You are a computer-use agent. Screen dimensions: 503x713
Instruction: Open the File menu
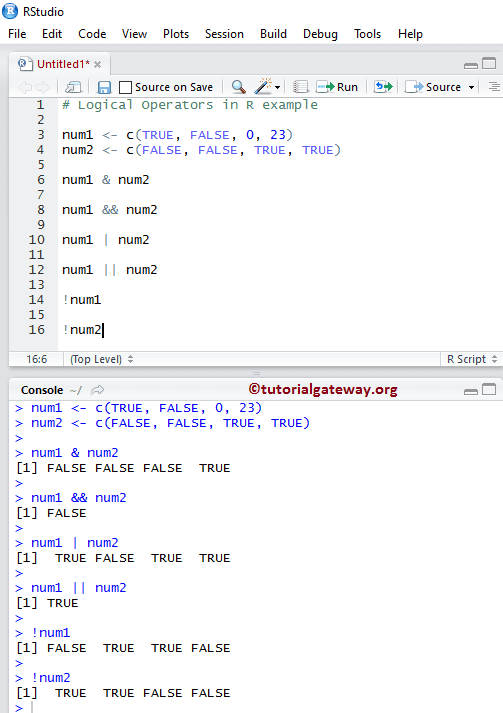pos(17,34)
